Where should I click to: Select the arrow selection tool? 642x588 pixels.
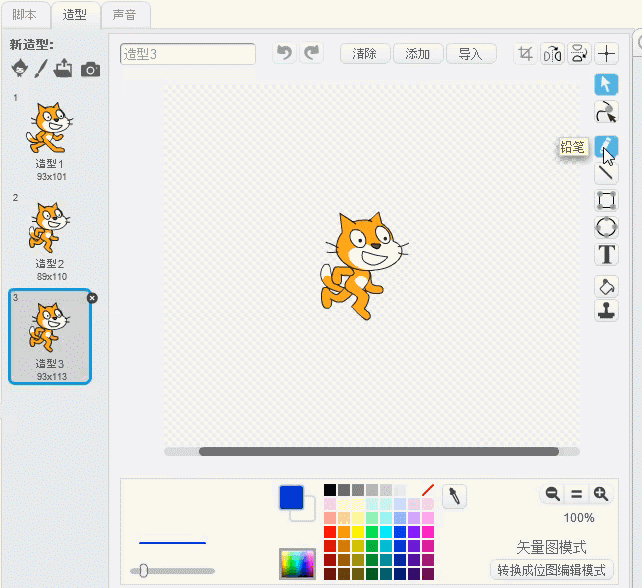[x=606, y=85]
